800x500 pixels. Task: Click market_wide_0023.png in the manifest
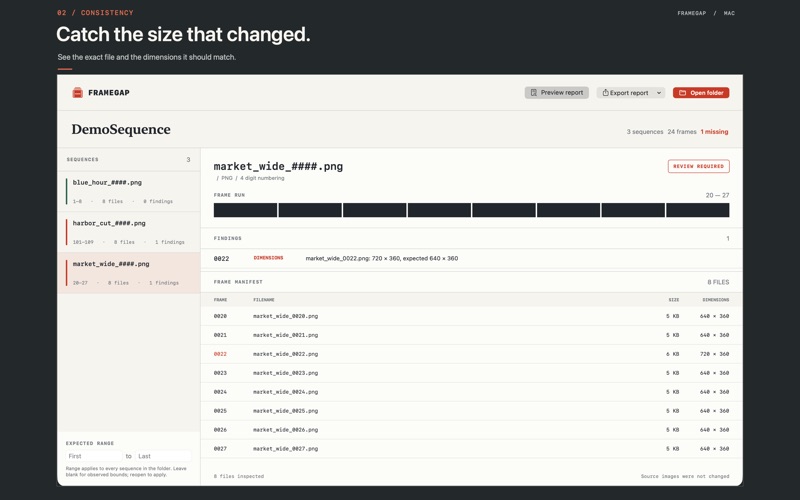click(285, 373)
